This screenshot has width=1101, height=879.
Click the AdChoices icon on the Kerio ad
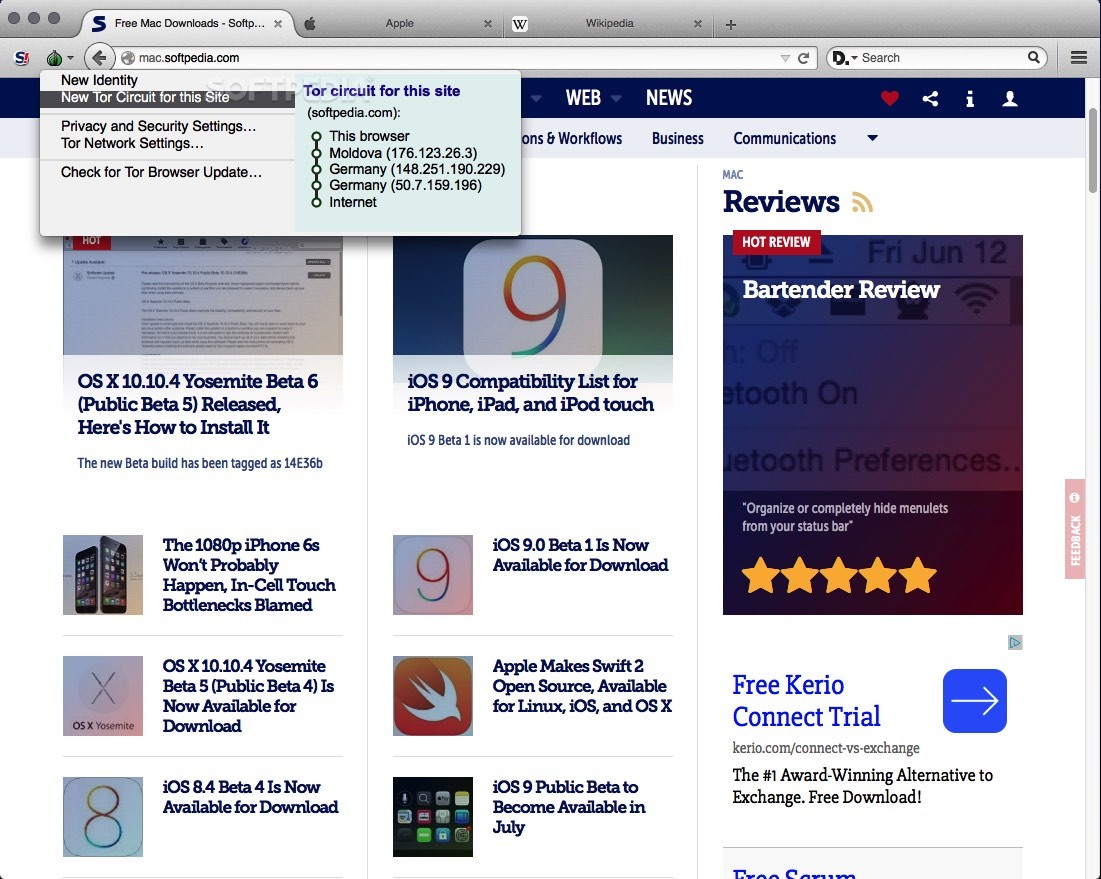(x=1015, y=642)
